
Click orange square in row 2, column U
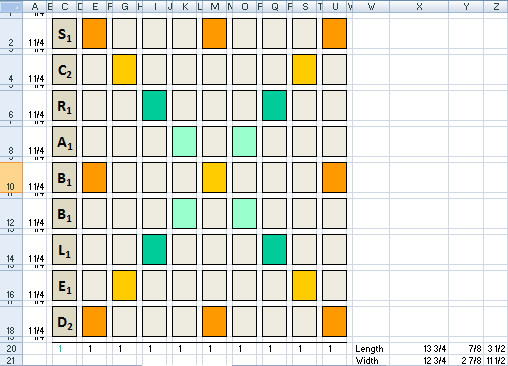click(335, 33)
